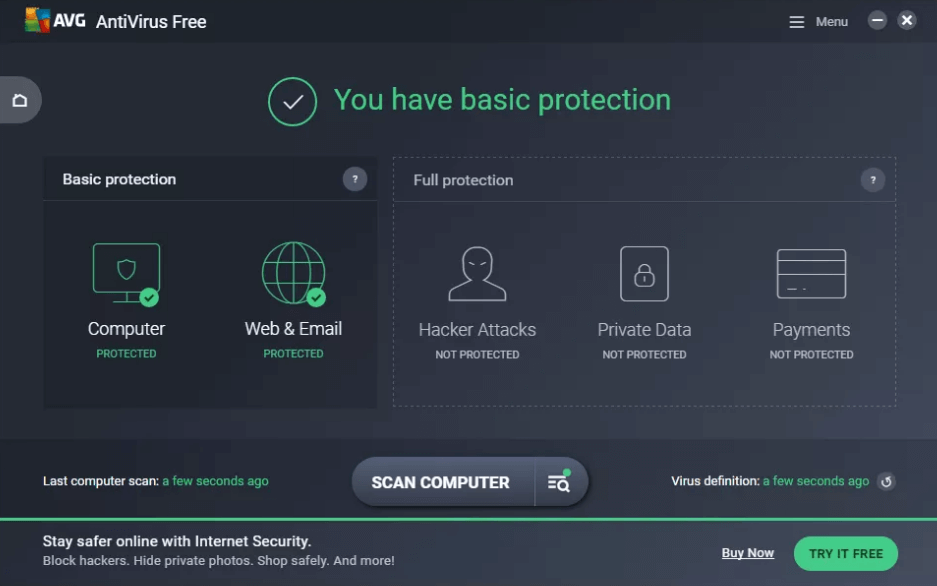
Task: Open Full protection help question mark
Action: click(x=874, y=180)
